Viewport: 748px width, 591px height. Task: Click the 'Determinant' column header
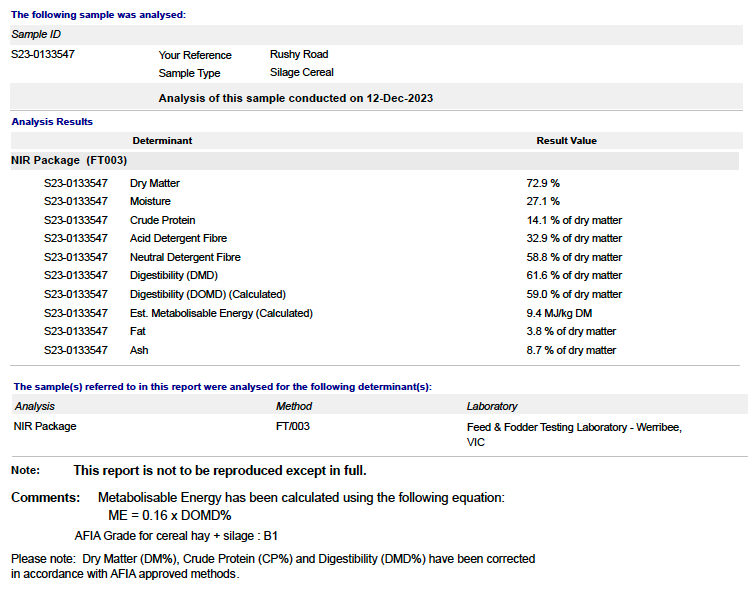tap(162, 141)
